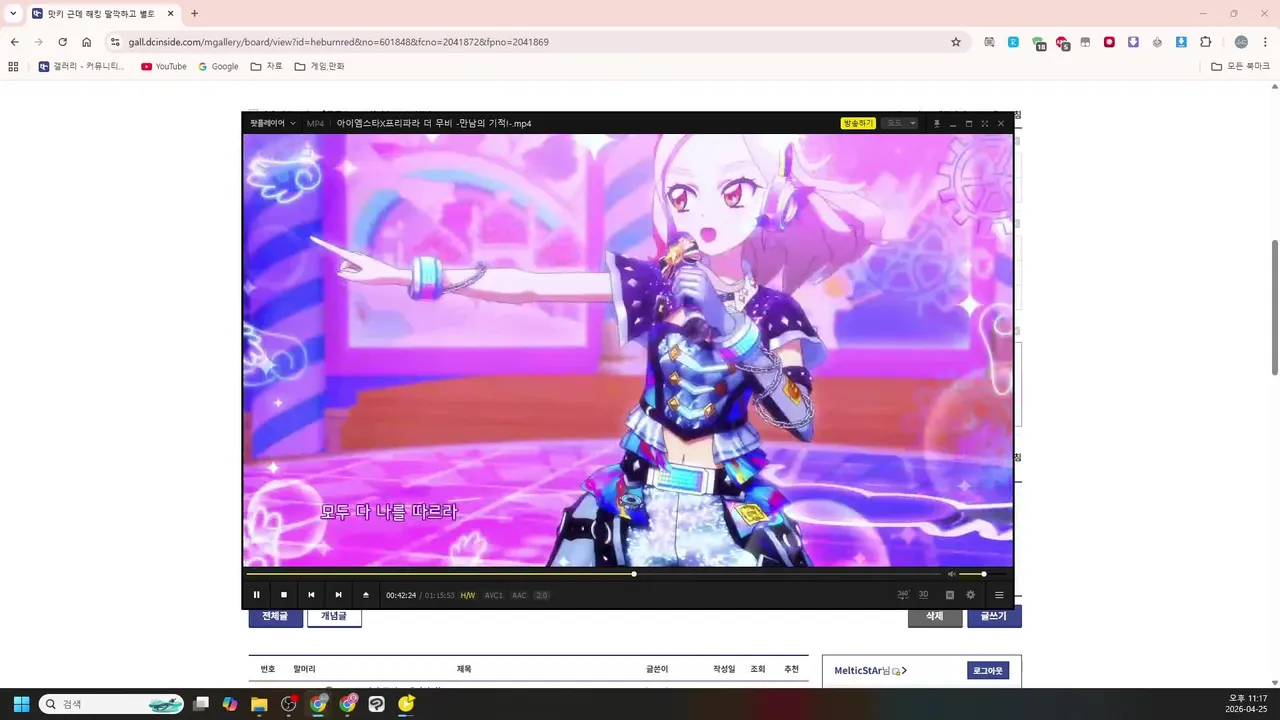Screen dimensions: 1280x720
Task: Pin PotPlayer always on top
Action: [937, 123]
